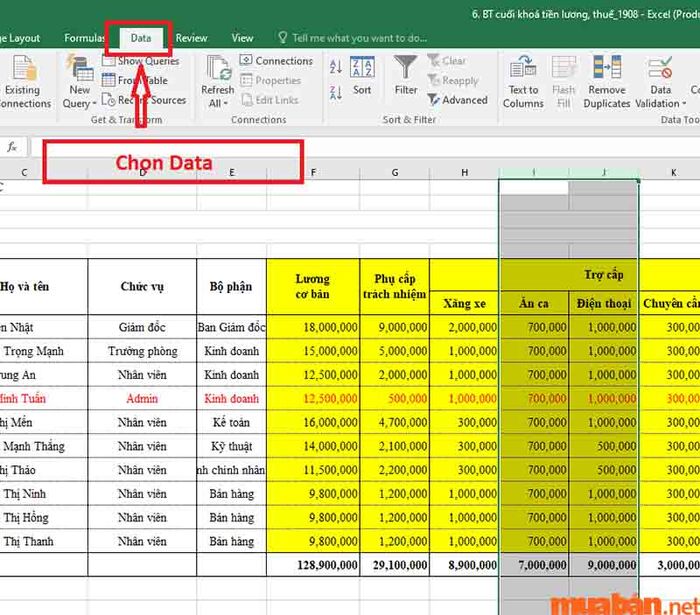The height and width of the screenshot is (615, 700).
Task: Click the New Query icon
Action: click(x=80, y=68)
